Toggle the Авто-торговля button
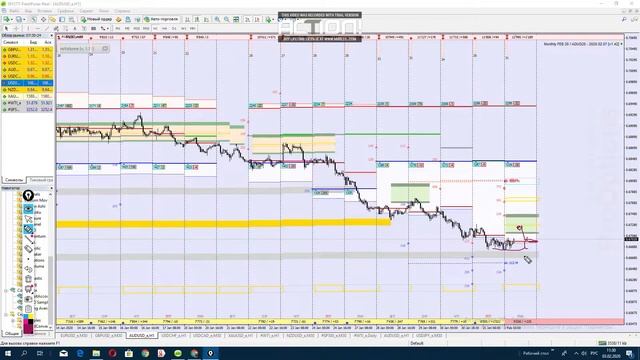This screenshot has height=360, width=640. (160, 20)
